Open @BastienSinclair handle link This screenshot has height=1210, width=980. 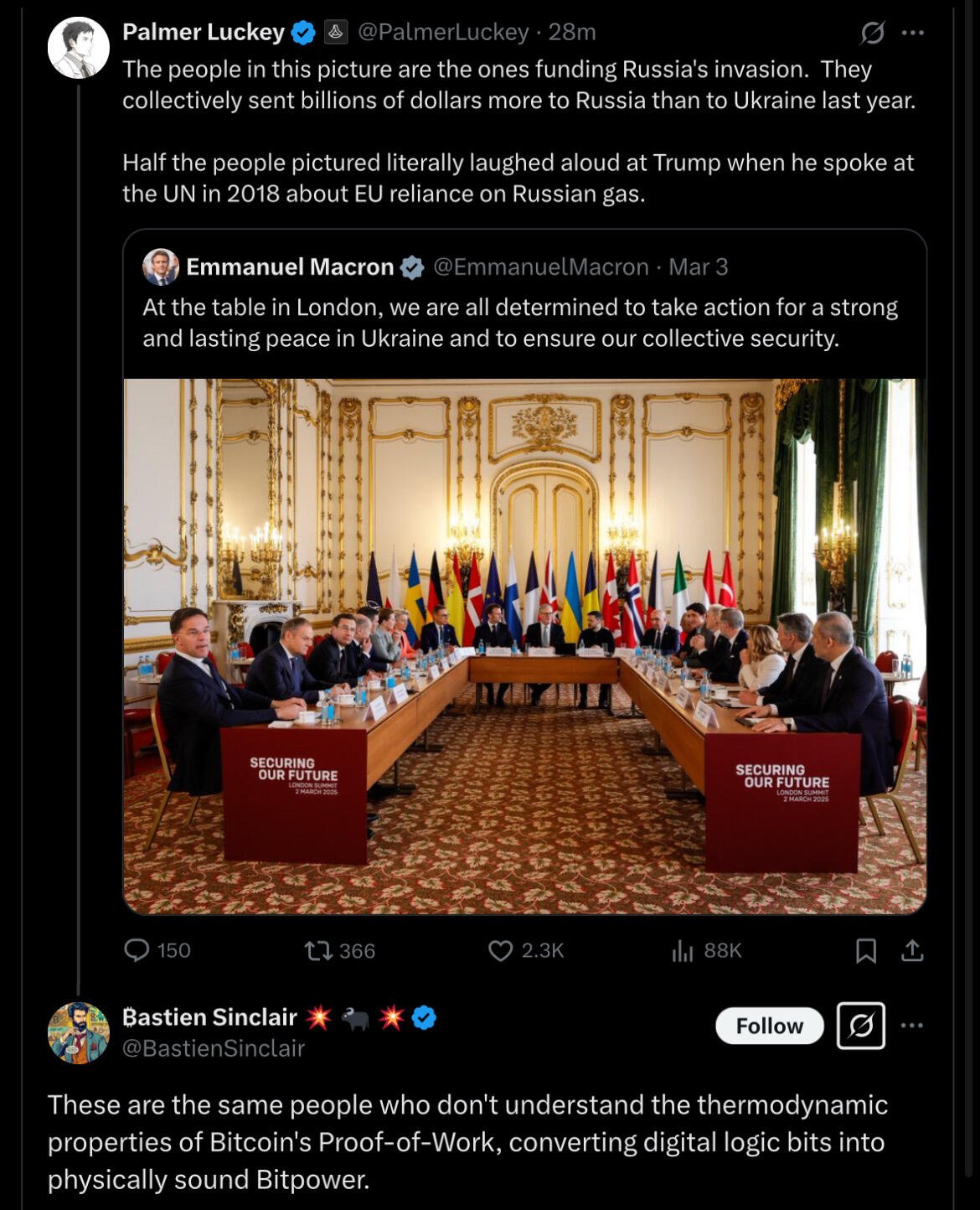pyautogui.click(x=214, y=1048)
